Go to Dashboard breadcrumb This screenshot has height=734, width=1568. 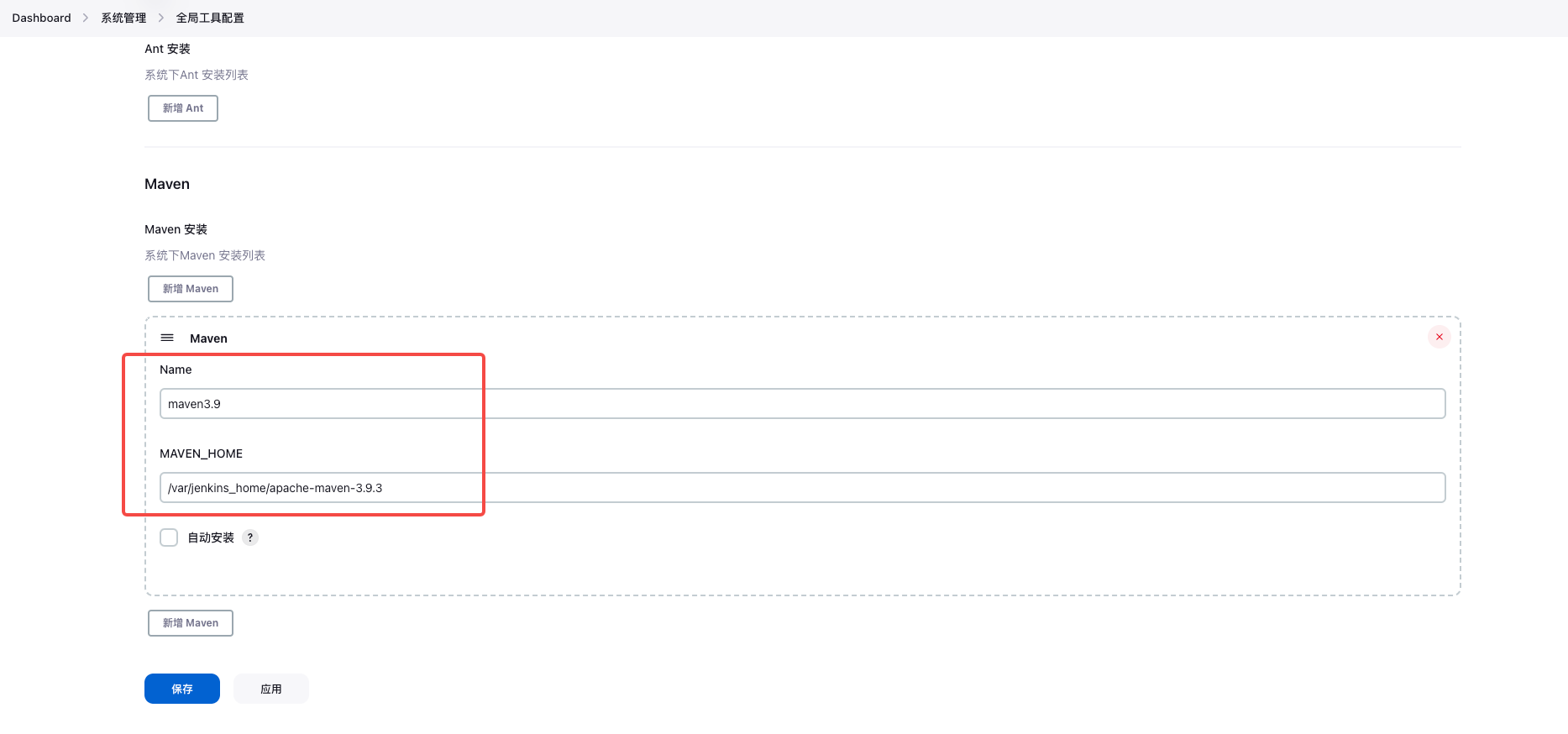pos(41,18)
